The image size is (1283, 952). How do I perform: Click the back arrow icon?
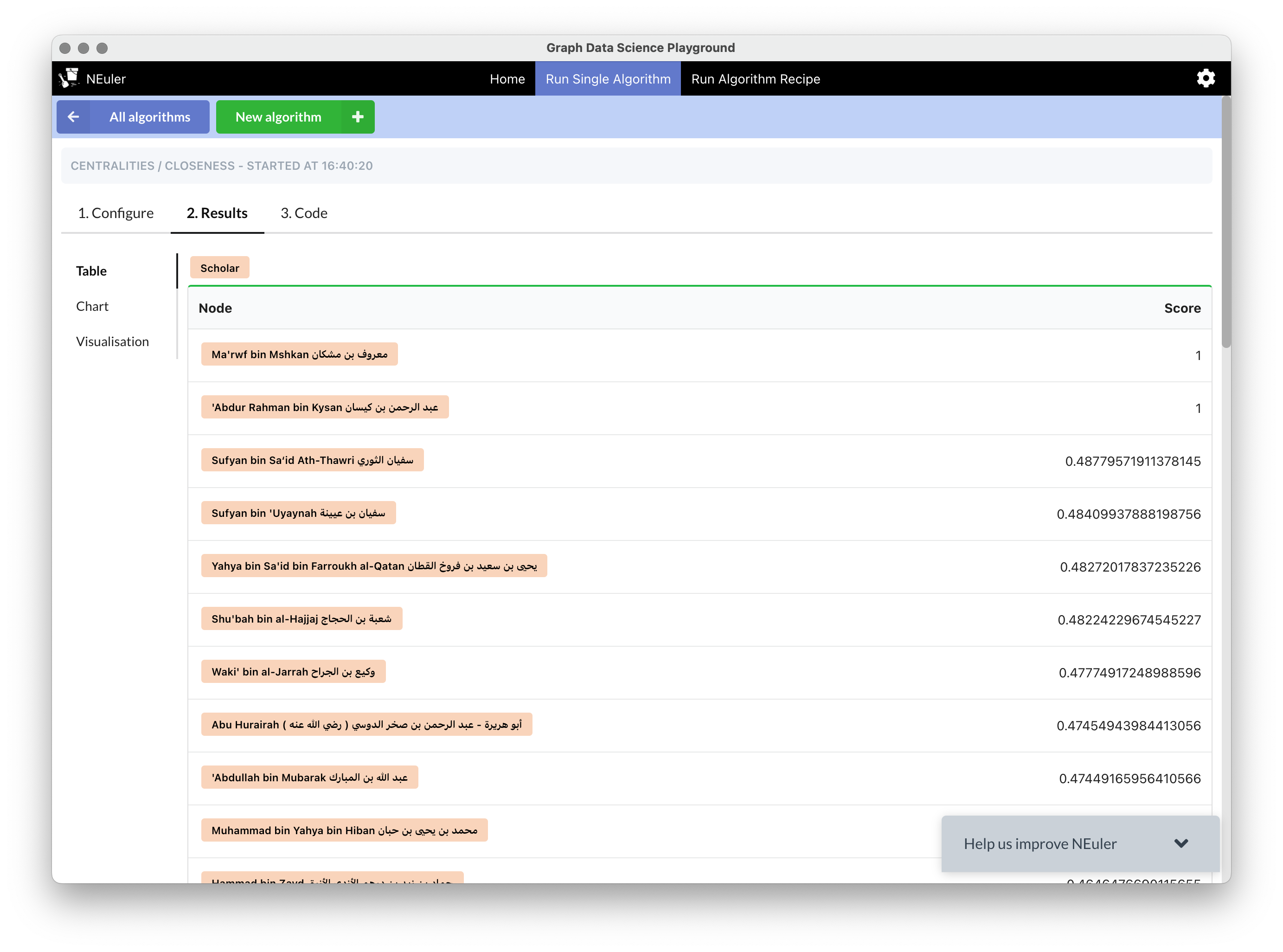(73, 117)
